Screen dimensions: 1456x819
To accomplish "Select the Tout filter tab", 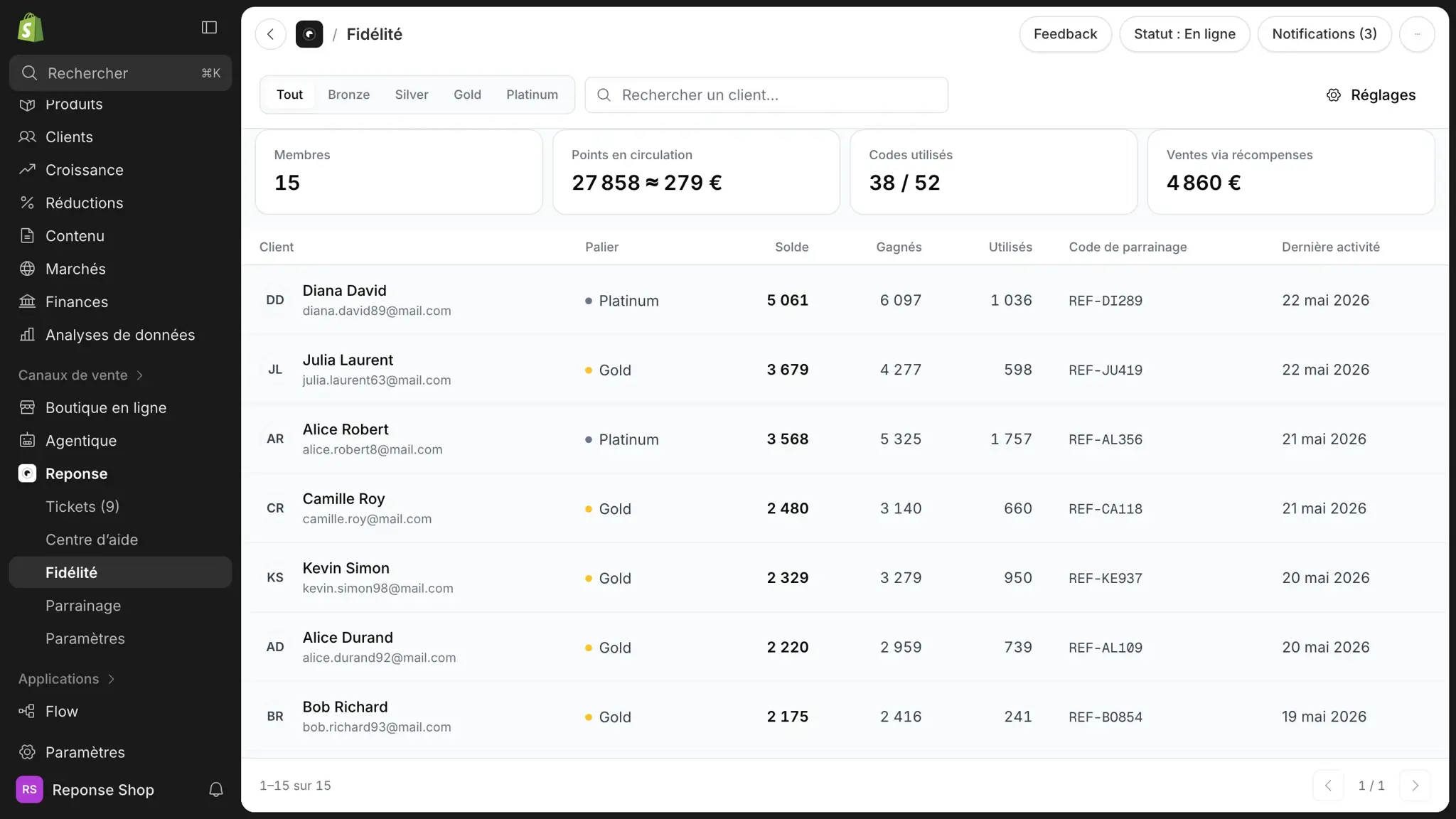I will pyautogui.click(x=289, y=95).
